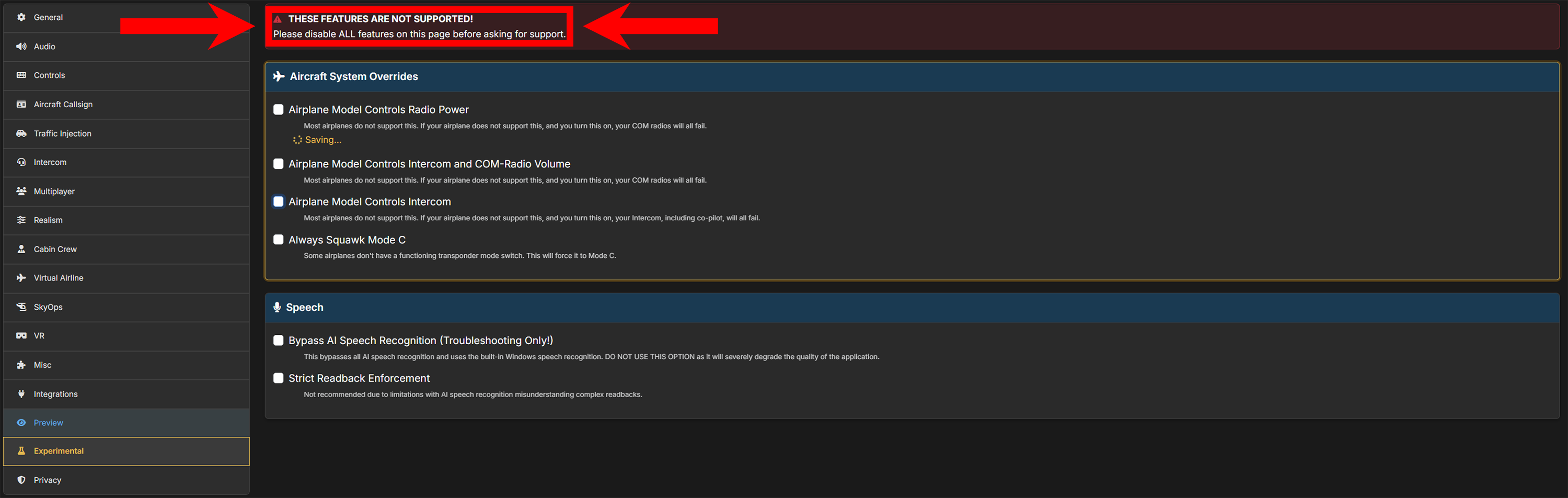Screen dimensions: 1568x498
Task: Enable Intercom and COM-Radio Volume control
Action: [x=278, y=164]
